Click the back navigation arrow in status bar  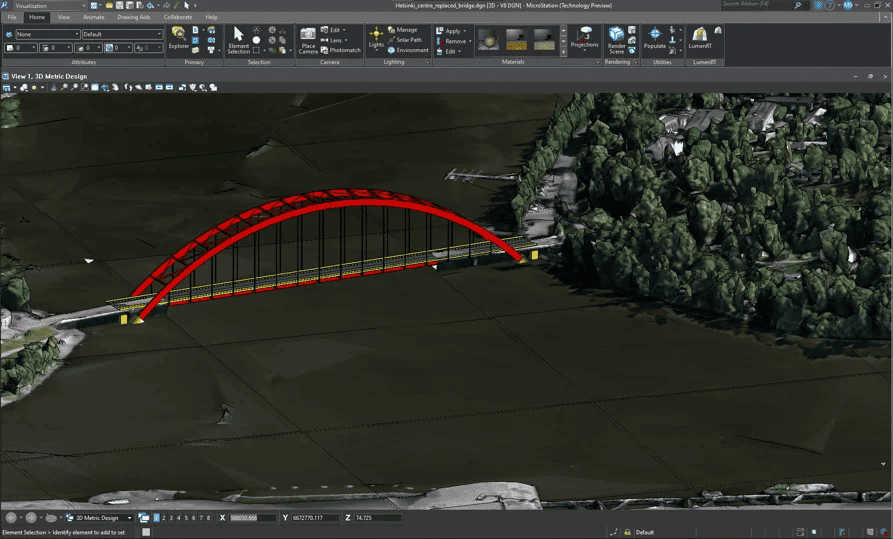pyautogui.click(x=11, y=518)
